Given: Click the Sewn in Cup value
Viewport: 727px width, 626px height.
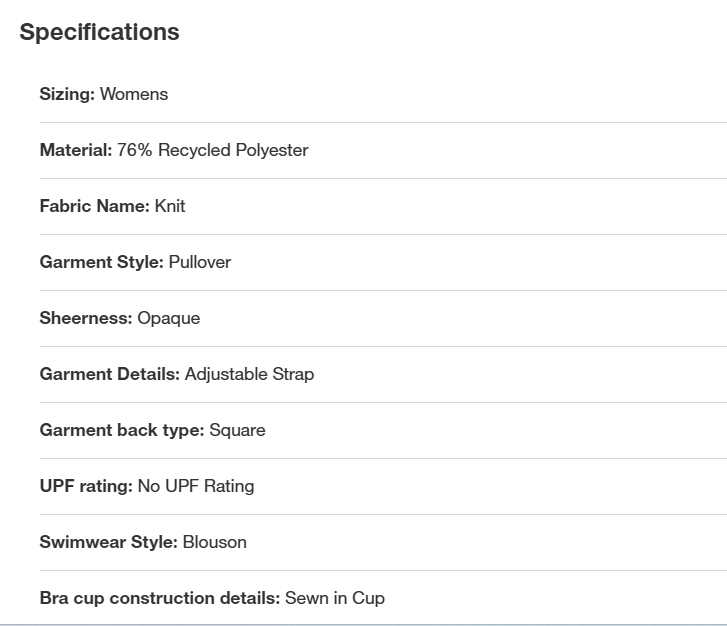Looking at the screenshot, I should point(335,598).
